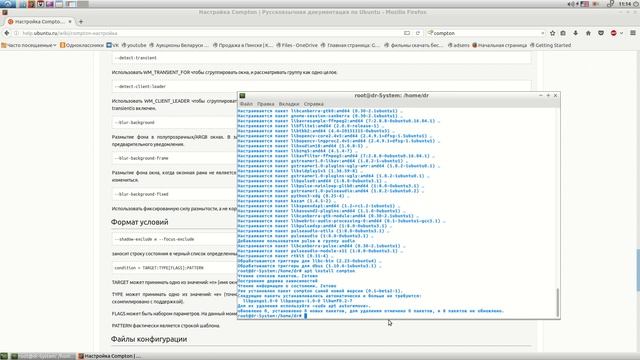Open the Getting Started bookmark

click(550, 45)
